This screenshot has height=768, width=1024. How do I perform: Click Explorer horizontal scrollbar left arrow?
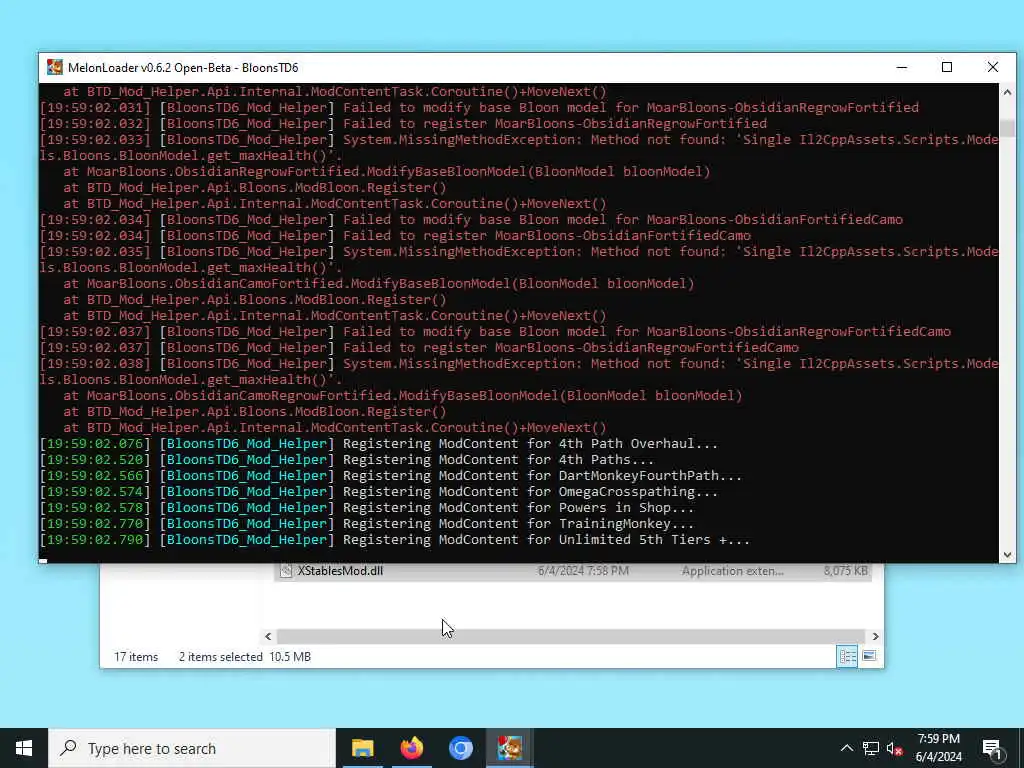tap(268, 636)
